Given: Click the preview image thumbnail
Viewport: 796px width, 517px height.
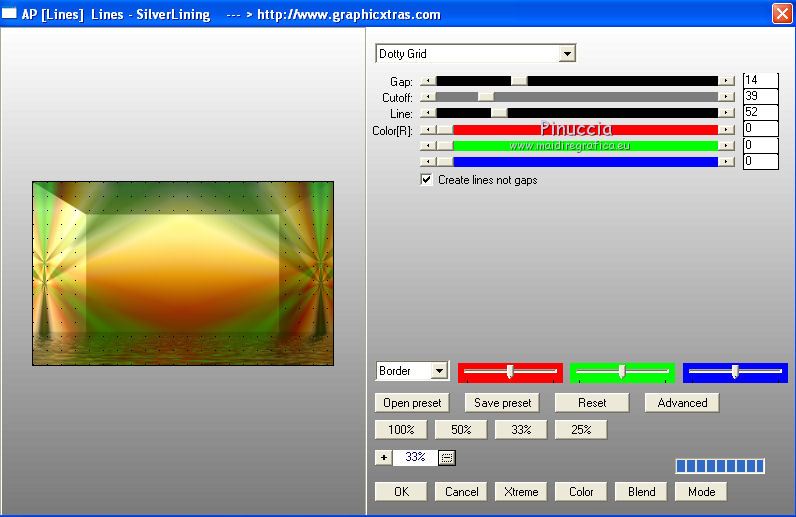Looking at the screenshot, I should coord(183,273).
